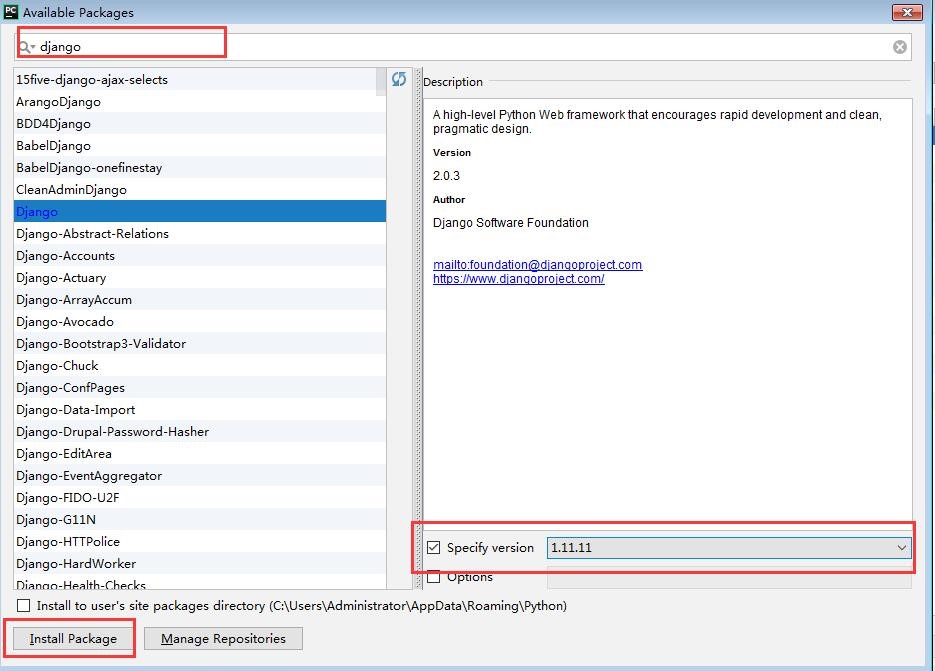Select the CleanAdminDjango package
Screen dimensions: 935x671
pos(200,190)
